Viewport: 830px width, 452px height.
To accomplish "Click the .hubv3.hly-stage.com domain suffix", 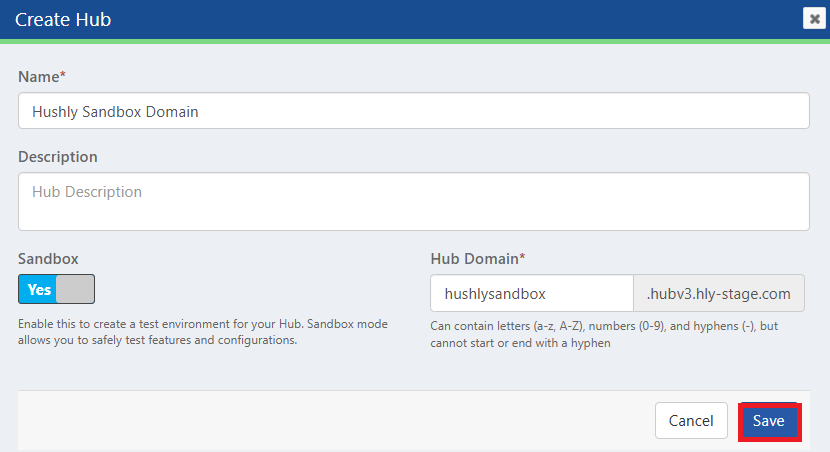I will coord(718,293).
